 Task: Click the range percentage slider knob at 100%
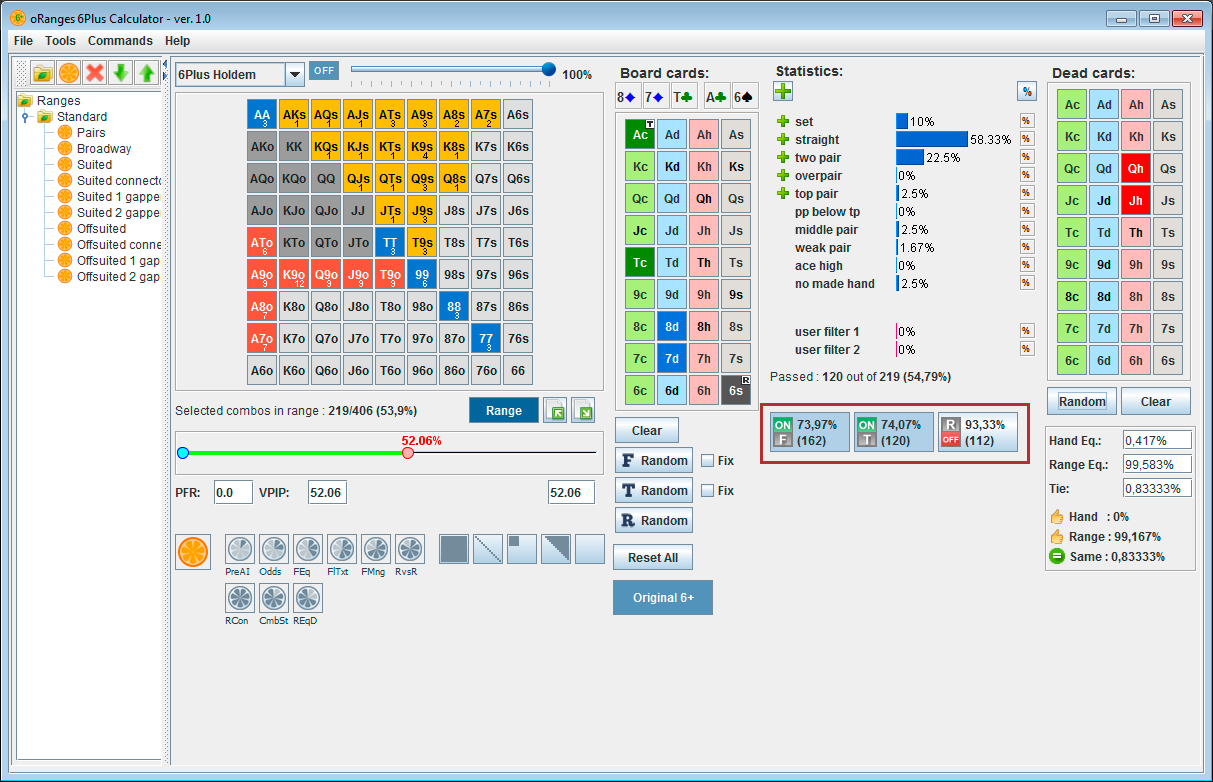click(x=548, y=69)
